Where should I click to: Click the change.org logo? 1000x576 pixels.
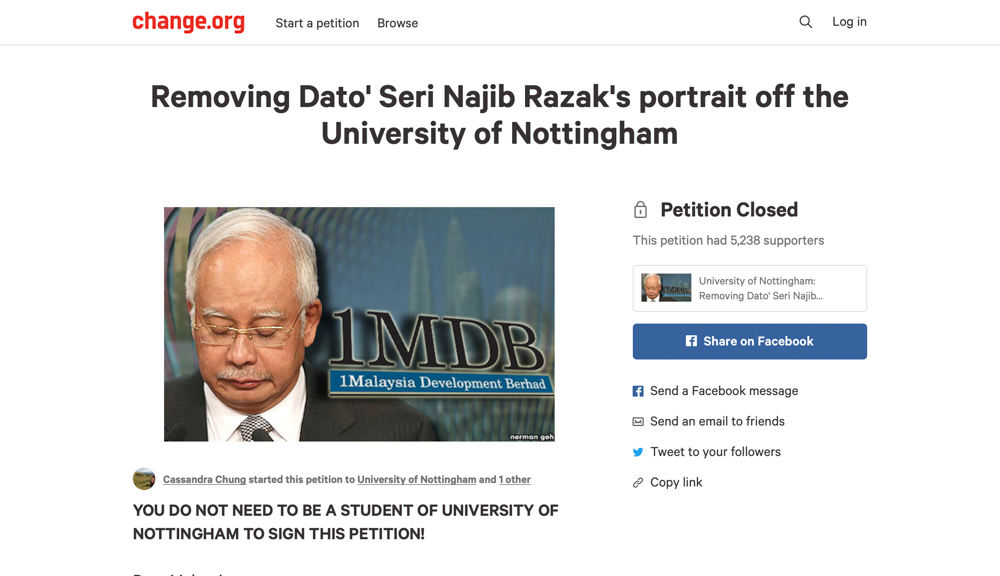188,22
